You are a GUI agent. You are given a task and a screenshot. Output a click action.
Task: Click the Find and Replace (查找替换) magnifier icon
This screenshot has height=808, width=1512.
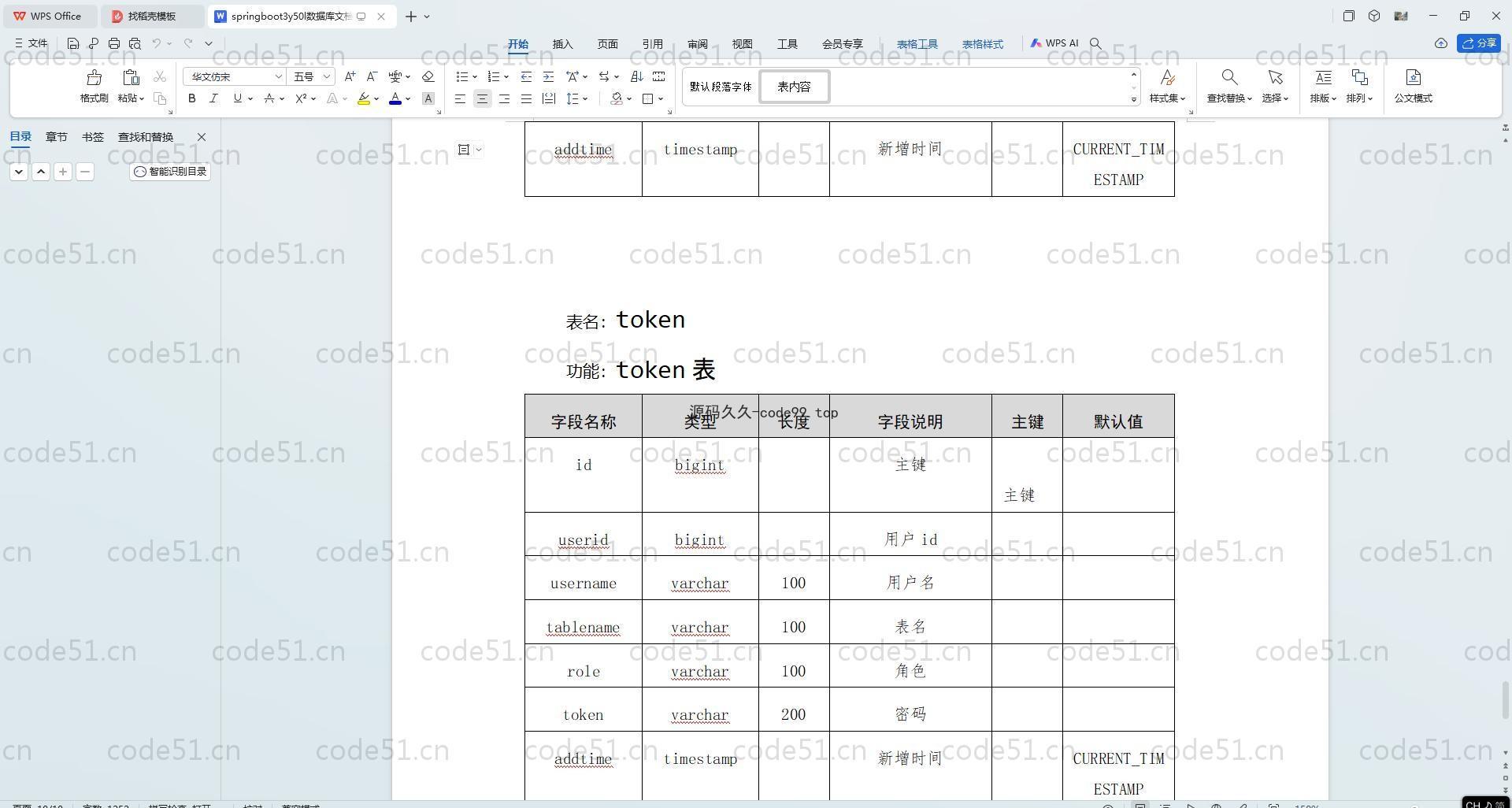[1228, 77]
